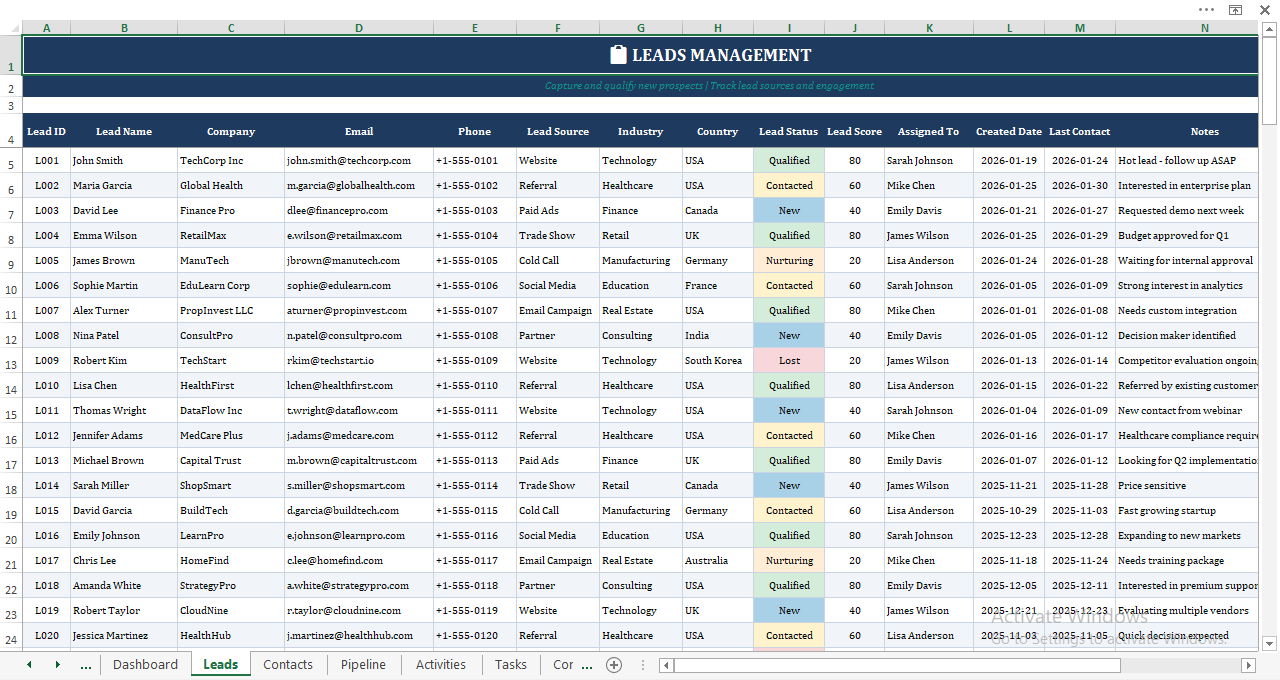Select the phone cell +1-555-0104
The height and width of the screenshot is (680, 1280).
[x=474, y=235]
